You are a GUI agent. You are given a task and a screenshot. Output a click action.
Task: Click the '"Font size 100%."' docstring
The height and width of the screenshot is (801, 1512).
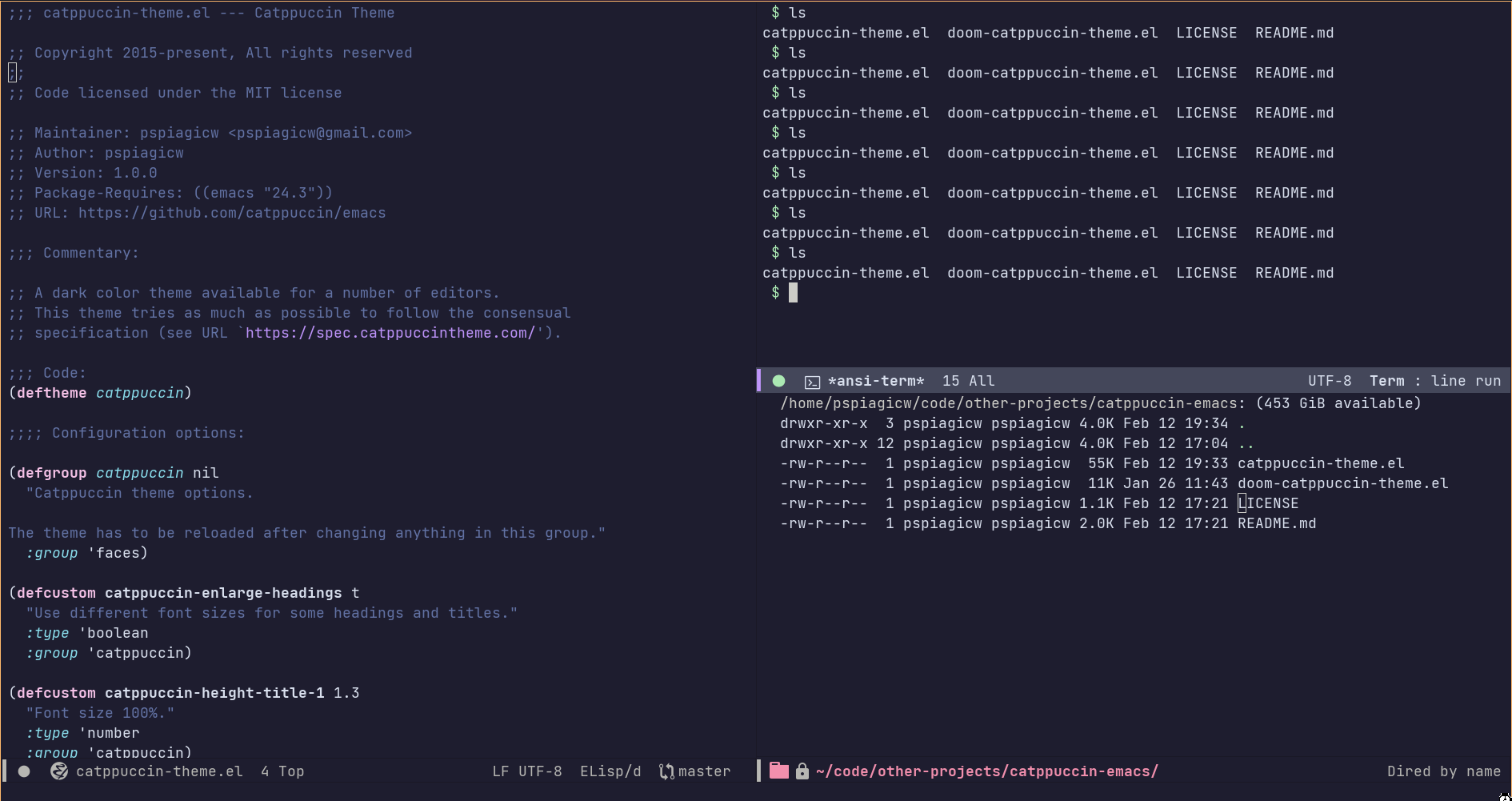pyautogui.click(x=100, y=713)
